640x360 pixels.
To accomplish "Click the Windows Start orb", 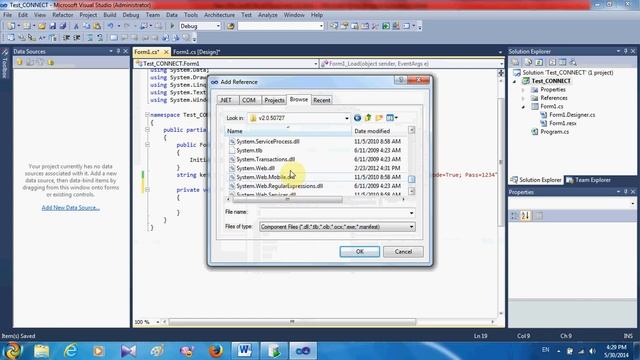I will (x=12, y=351).
